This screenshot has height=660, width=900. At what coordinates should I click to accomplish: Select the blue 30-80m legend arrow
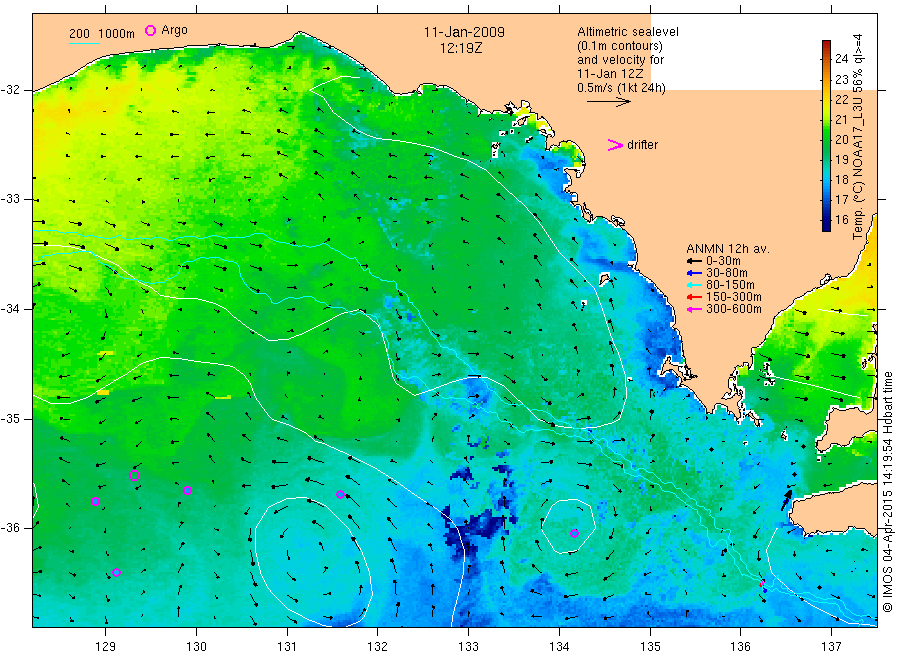(694, 273)
